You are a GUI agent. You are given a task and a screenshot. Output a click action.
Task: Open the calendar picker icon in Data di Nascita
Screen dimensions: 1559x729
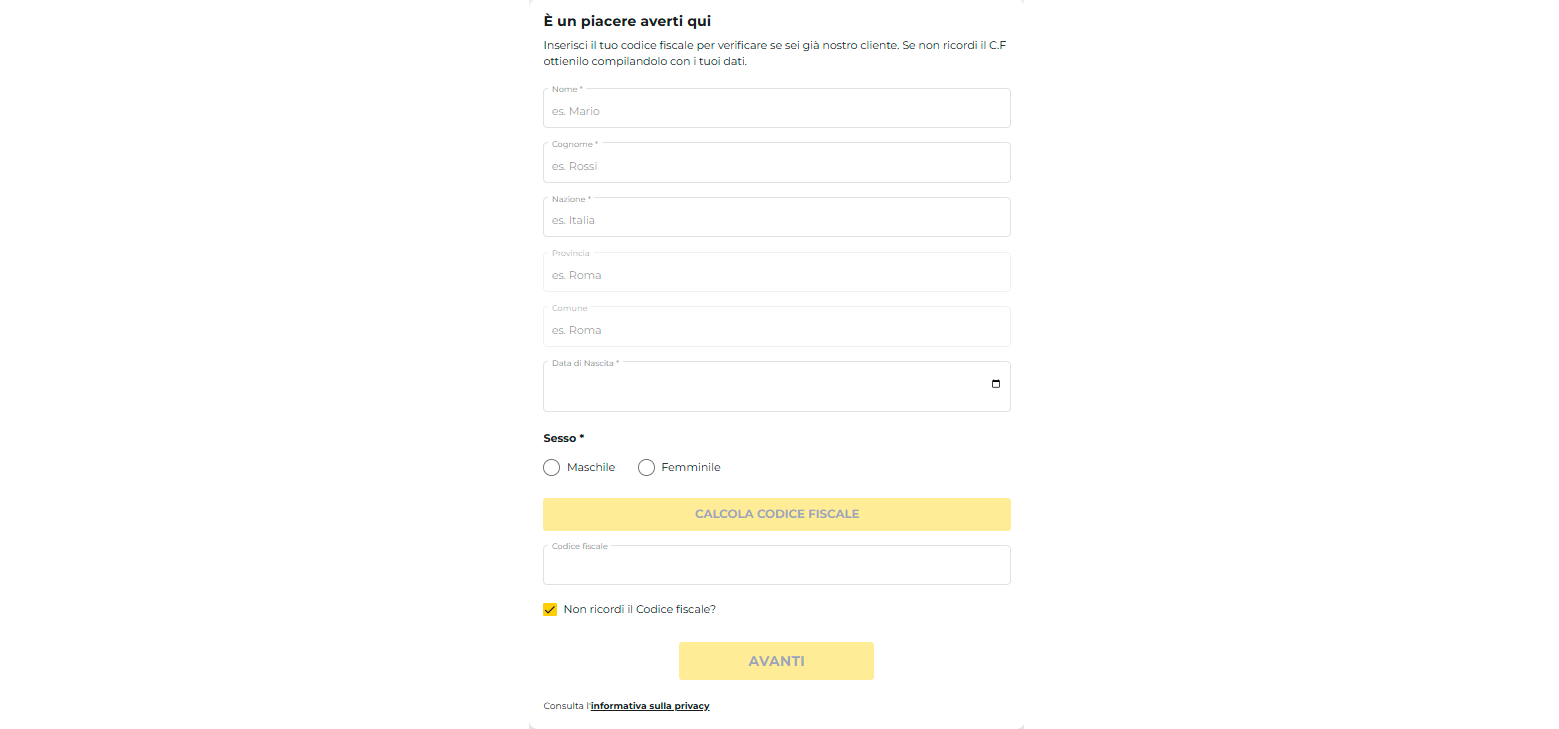995,384
